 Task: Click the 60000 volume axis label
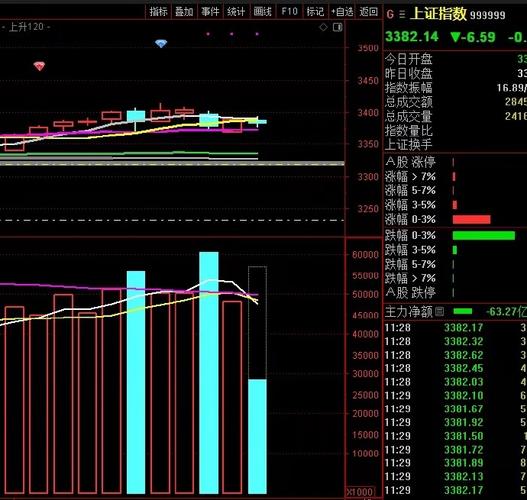(x=365, y=255)
